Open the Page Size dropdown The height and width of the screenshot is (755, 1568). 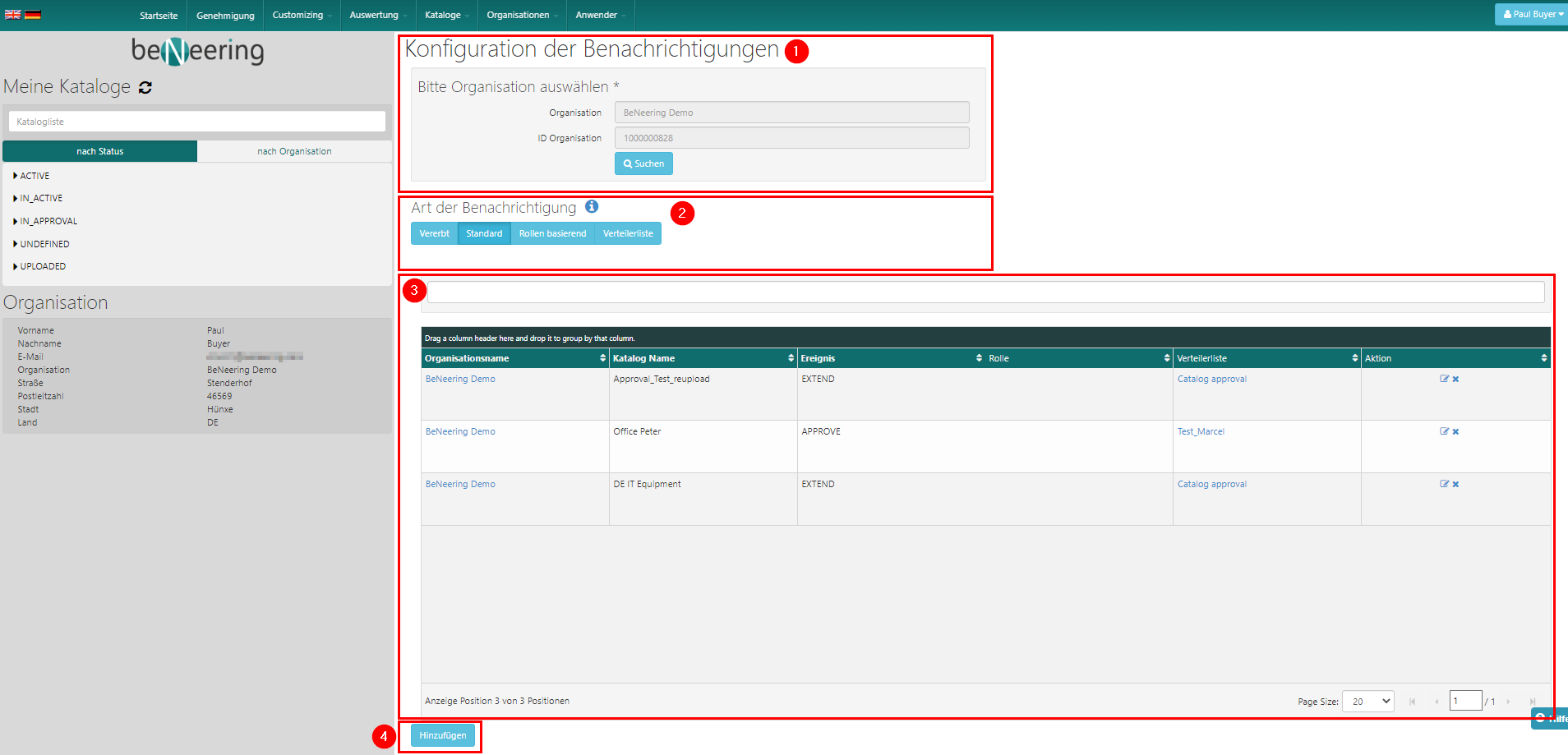coord(1367,701)
